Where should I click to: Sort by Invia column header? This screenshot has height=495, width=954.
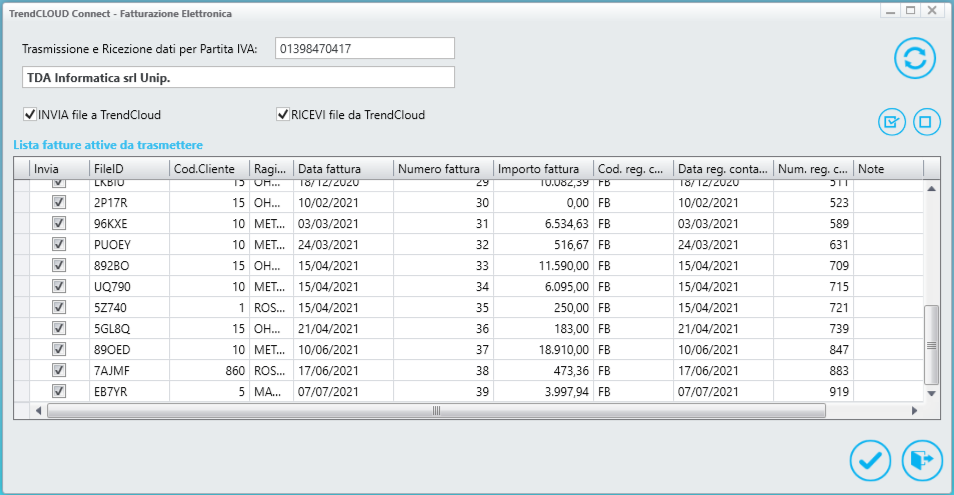[59, 168]
